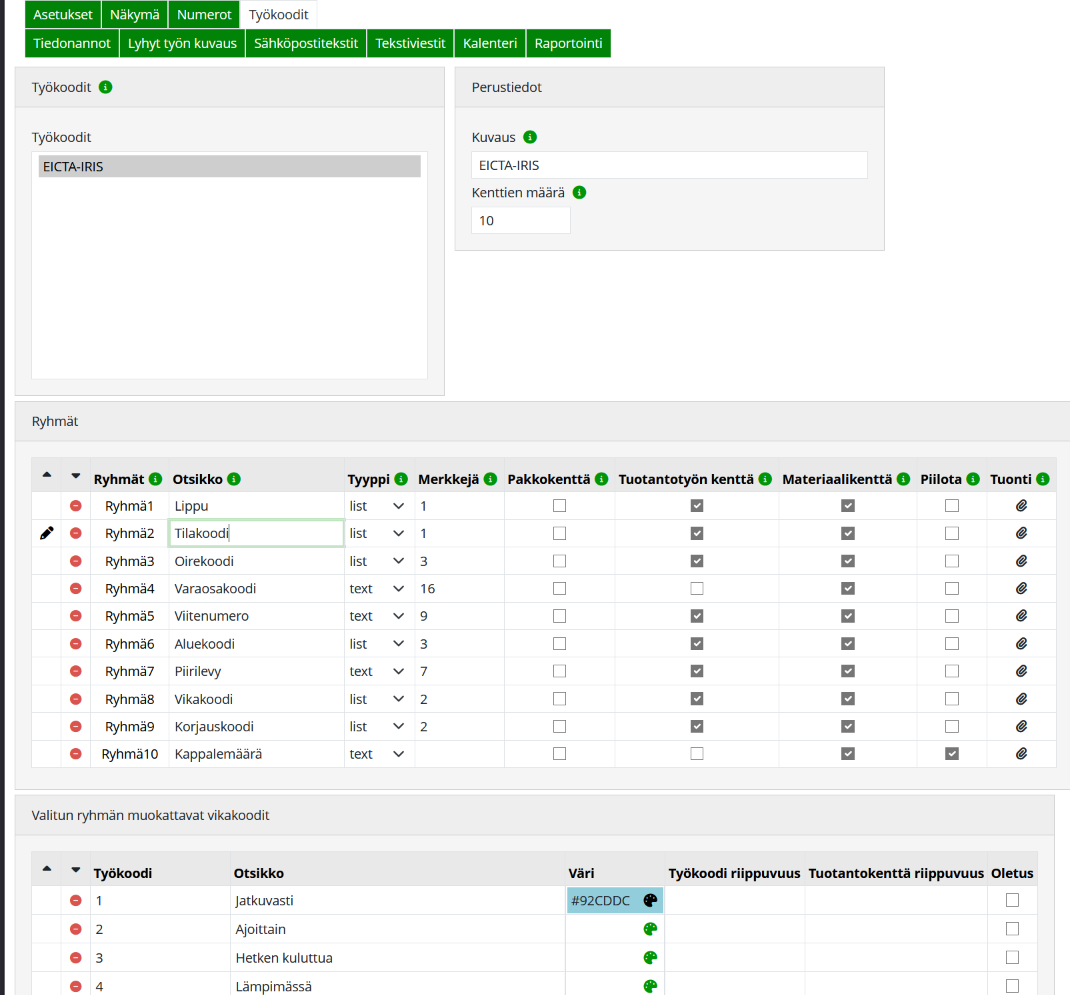Remove the Jatkuvasti work code row
This screenshot has width=1070, height=995.
75,901
